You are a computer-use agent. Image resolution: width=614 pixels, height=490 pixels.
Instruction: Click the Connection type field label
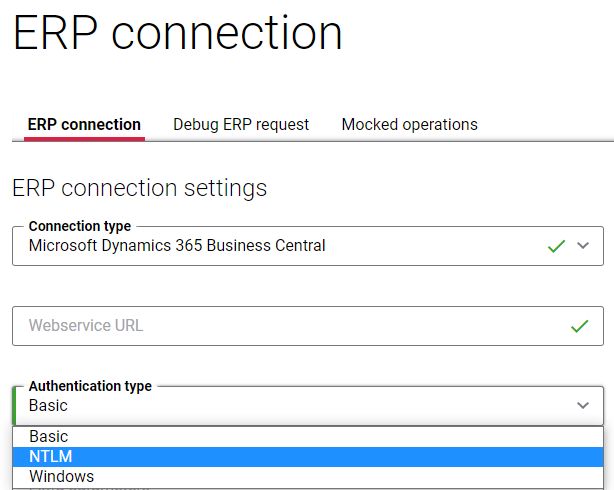pyautogui.click(x=80, y=226)
